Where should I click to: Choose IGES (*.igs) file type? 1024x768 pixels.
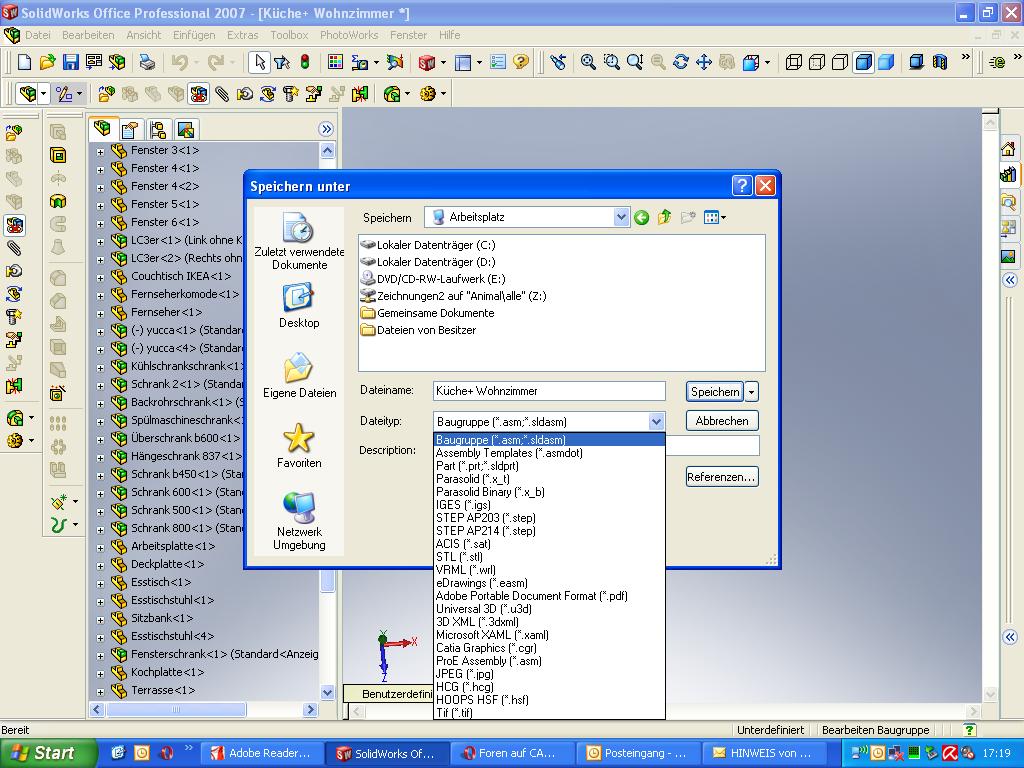coord(549,505)
